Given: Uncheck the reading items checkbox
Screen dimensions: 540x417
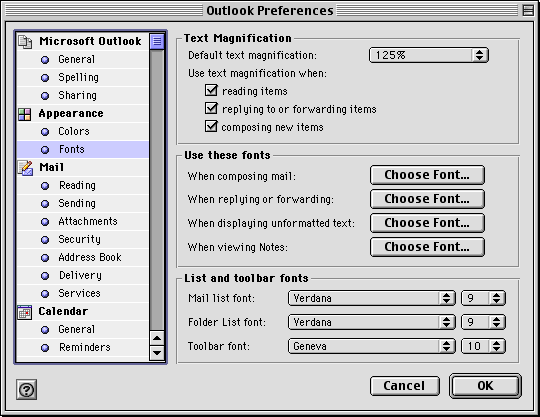Looking at the screenshot, I should (x=211, y=90).
